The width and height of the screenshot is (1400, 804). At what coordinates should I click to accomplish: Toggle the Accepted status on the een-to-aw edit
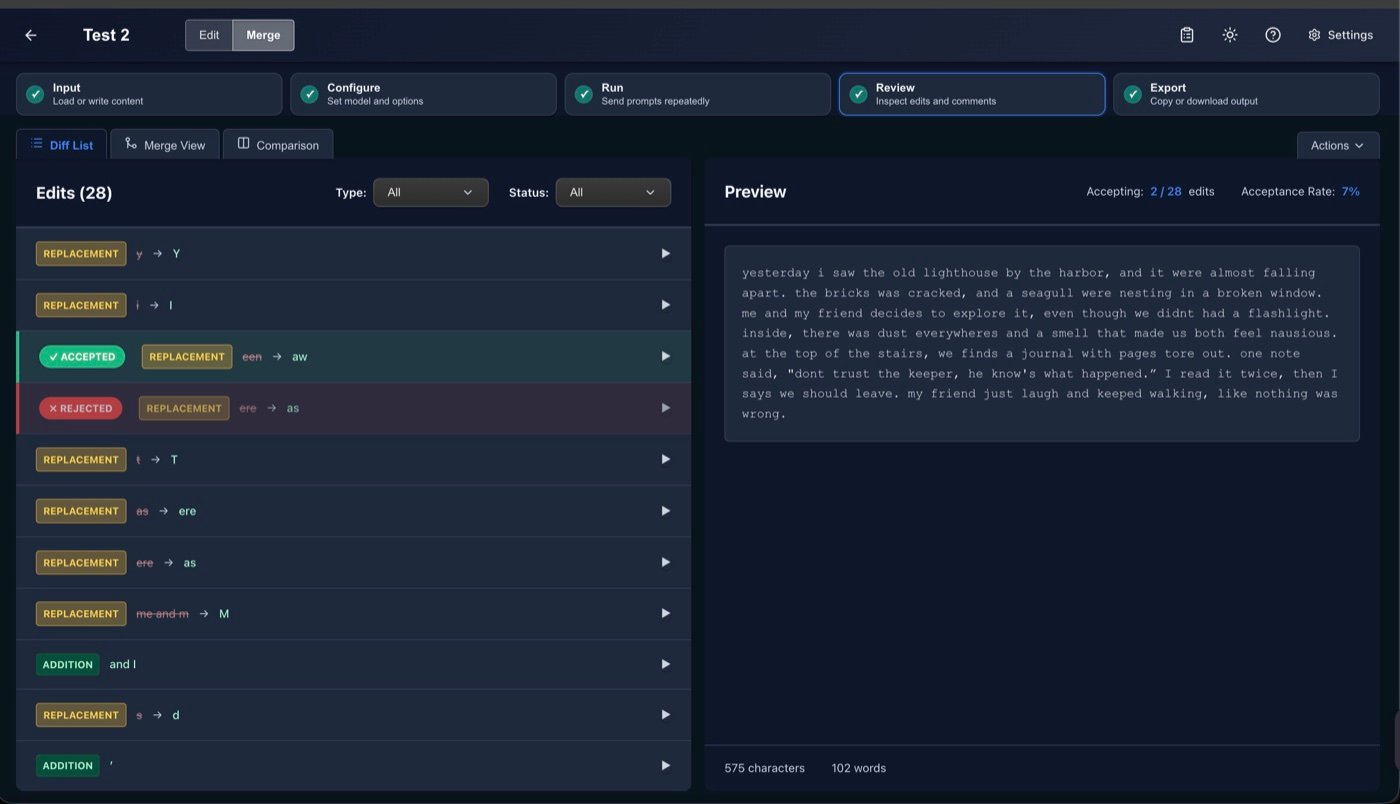[81, 356]
